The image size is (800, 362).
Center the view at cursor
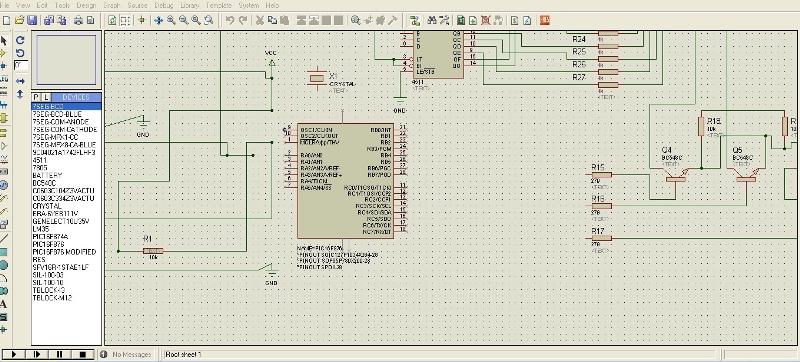(158, 20)
